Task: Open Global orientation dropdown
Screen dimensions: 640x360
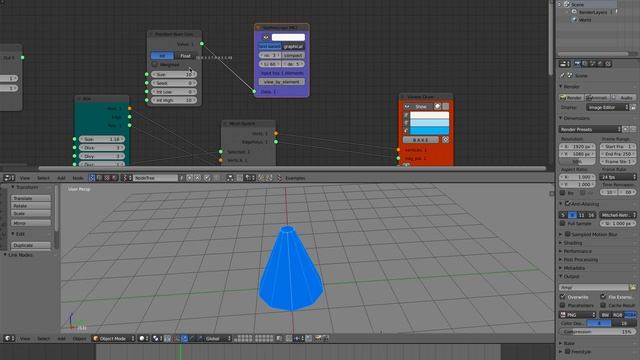Action: pyautogui.click(x=218, y=338)
